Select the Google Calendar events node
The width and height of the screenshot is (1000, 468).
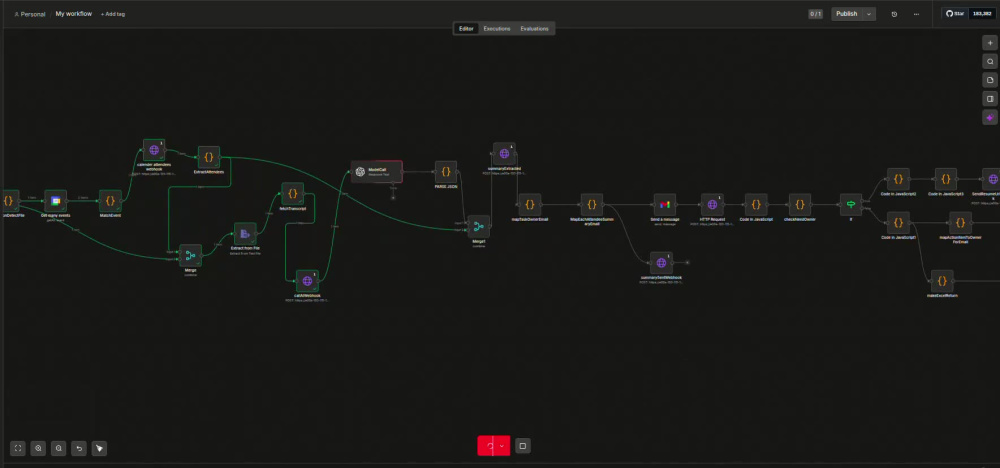point(55,201)
